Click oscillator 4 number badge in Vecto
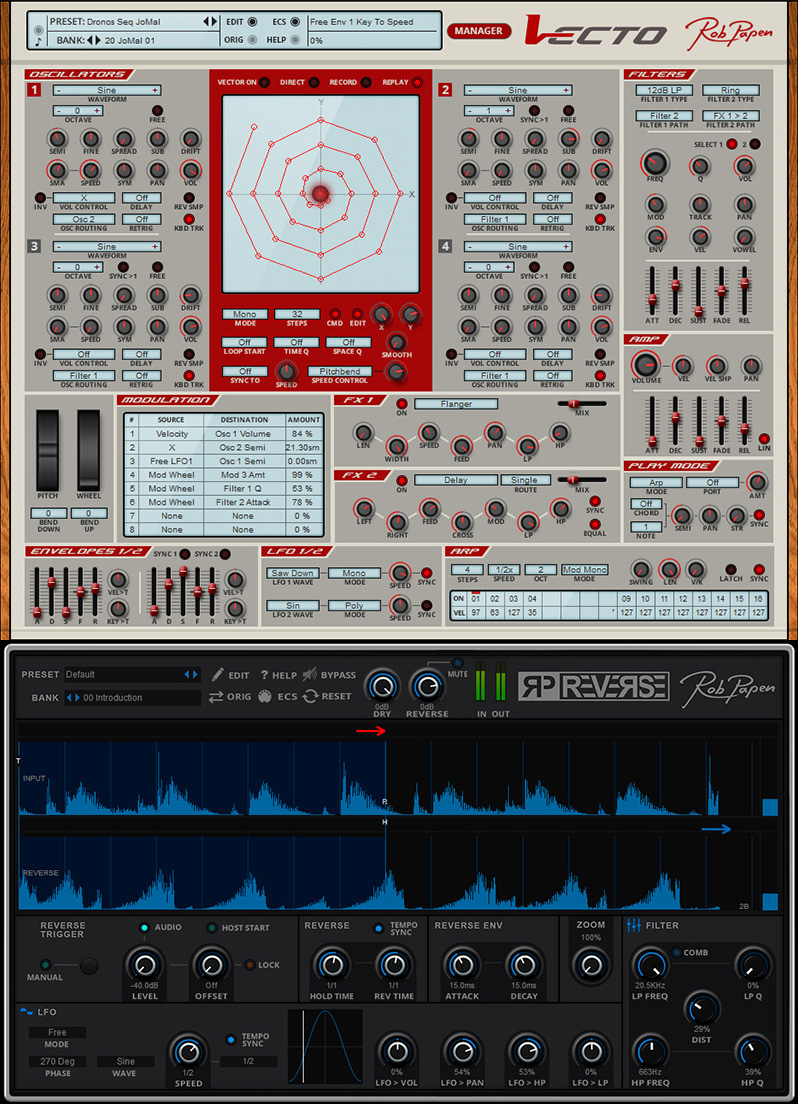The image size is (798, 1104). pyautogui.click(x=445, y=246)
